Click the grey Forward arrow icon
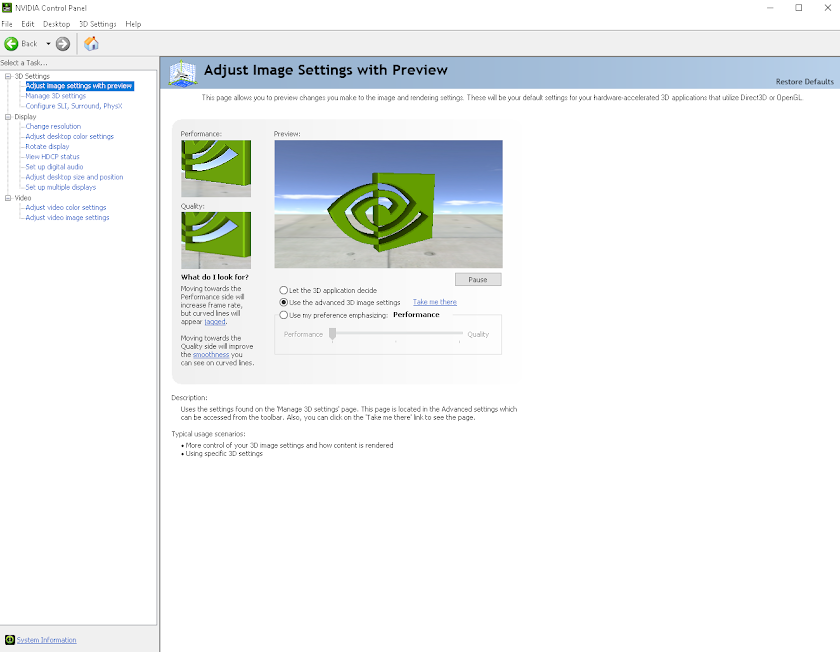This screenshot has width=840, height=652. (x=63, y=44)
